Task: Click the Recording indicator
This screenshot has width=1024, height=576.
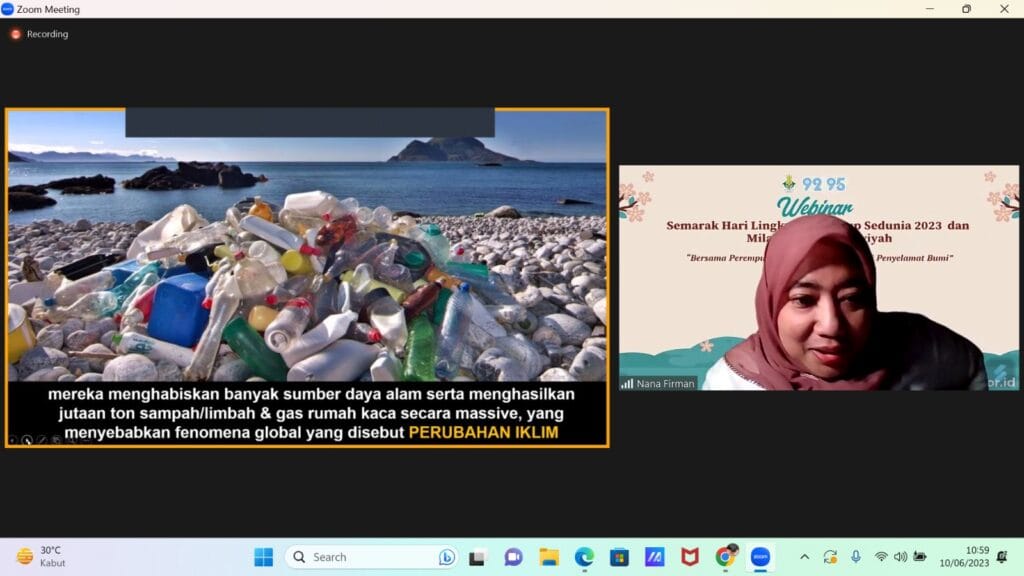Action: pyautogui.click(x=40, y=34)
